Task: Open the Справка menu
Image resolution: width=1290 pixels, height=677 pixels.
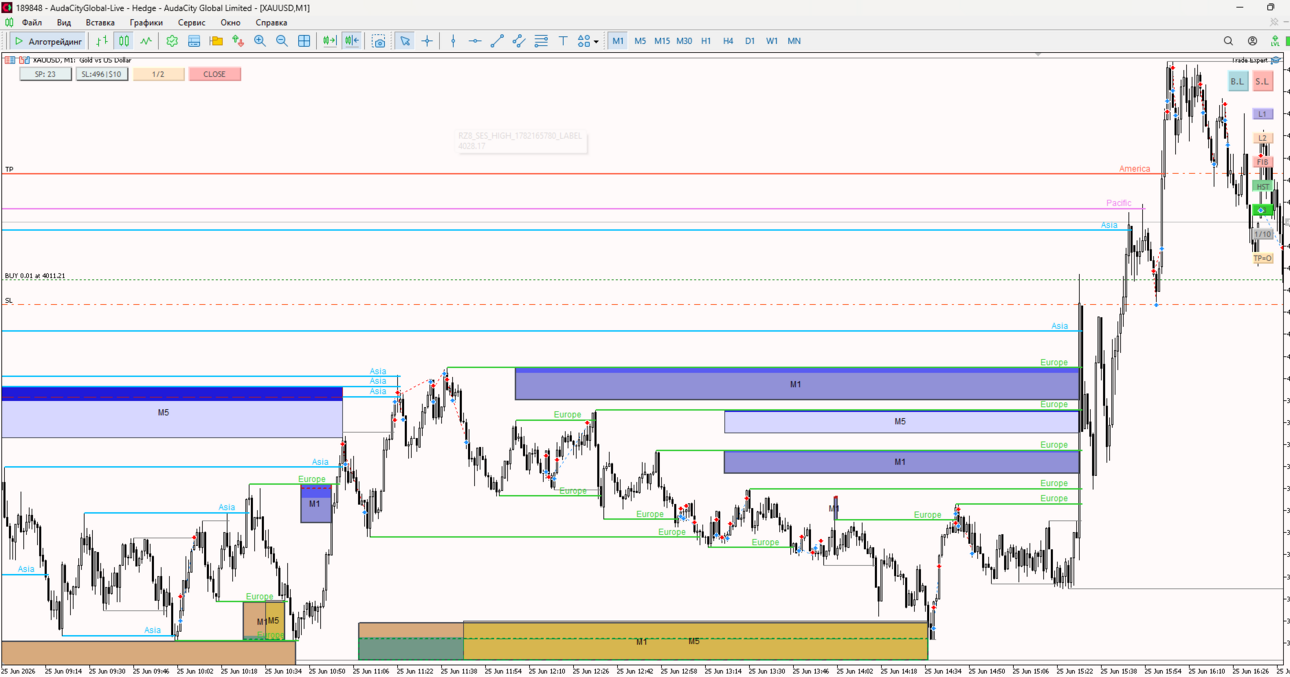Action: pyautogui.click(x=271, y=22)
